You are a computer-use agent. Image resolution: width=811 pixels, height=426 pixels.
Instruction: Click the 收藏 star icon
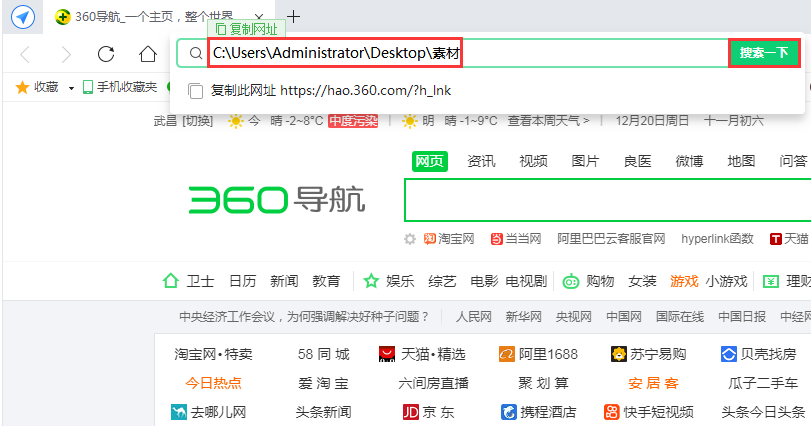click(22, 87)
